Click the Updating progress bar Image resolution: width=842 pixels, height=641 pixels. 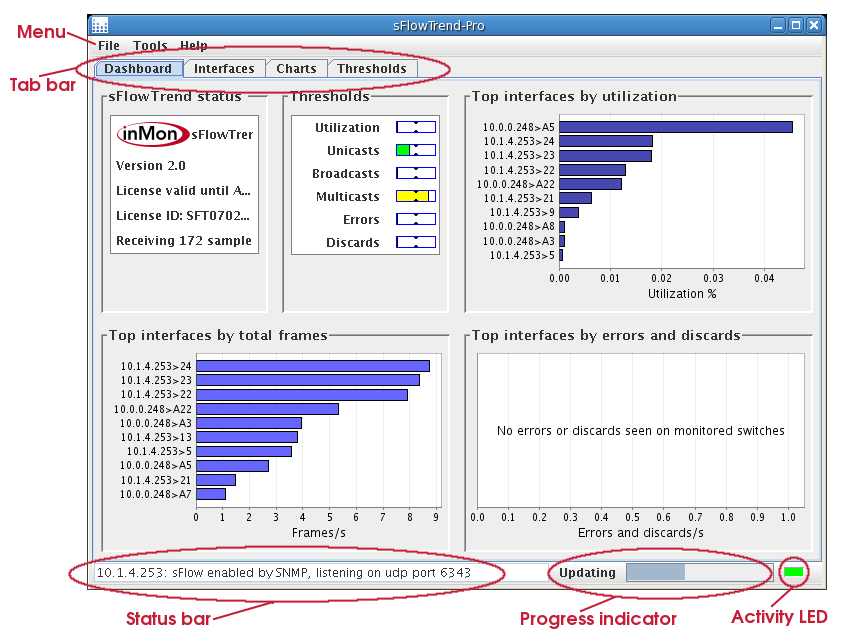point(699,572)
